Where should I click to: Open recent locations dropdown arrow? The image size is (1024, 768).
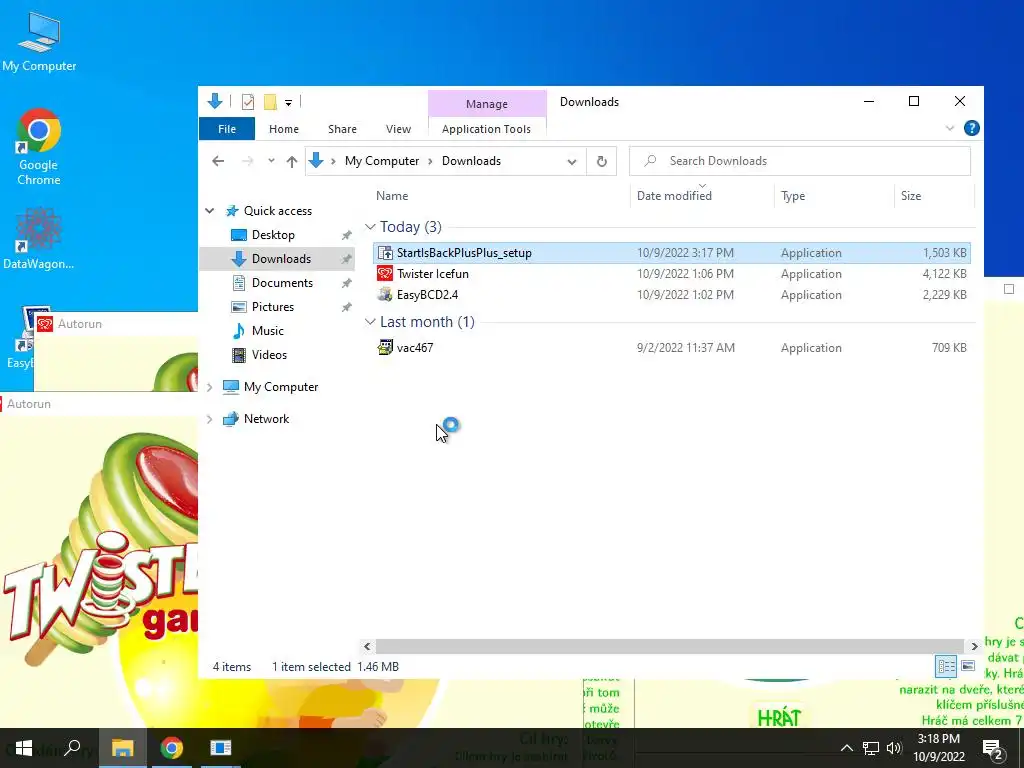(271, 161)
